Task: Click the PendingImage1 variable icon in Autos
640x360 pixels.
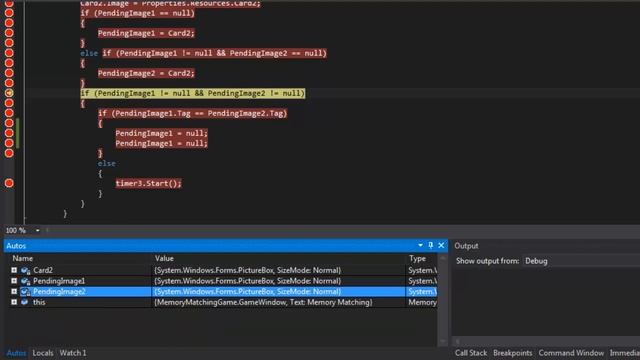Action: coord(25,281)
